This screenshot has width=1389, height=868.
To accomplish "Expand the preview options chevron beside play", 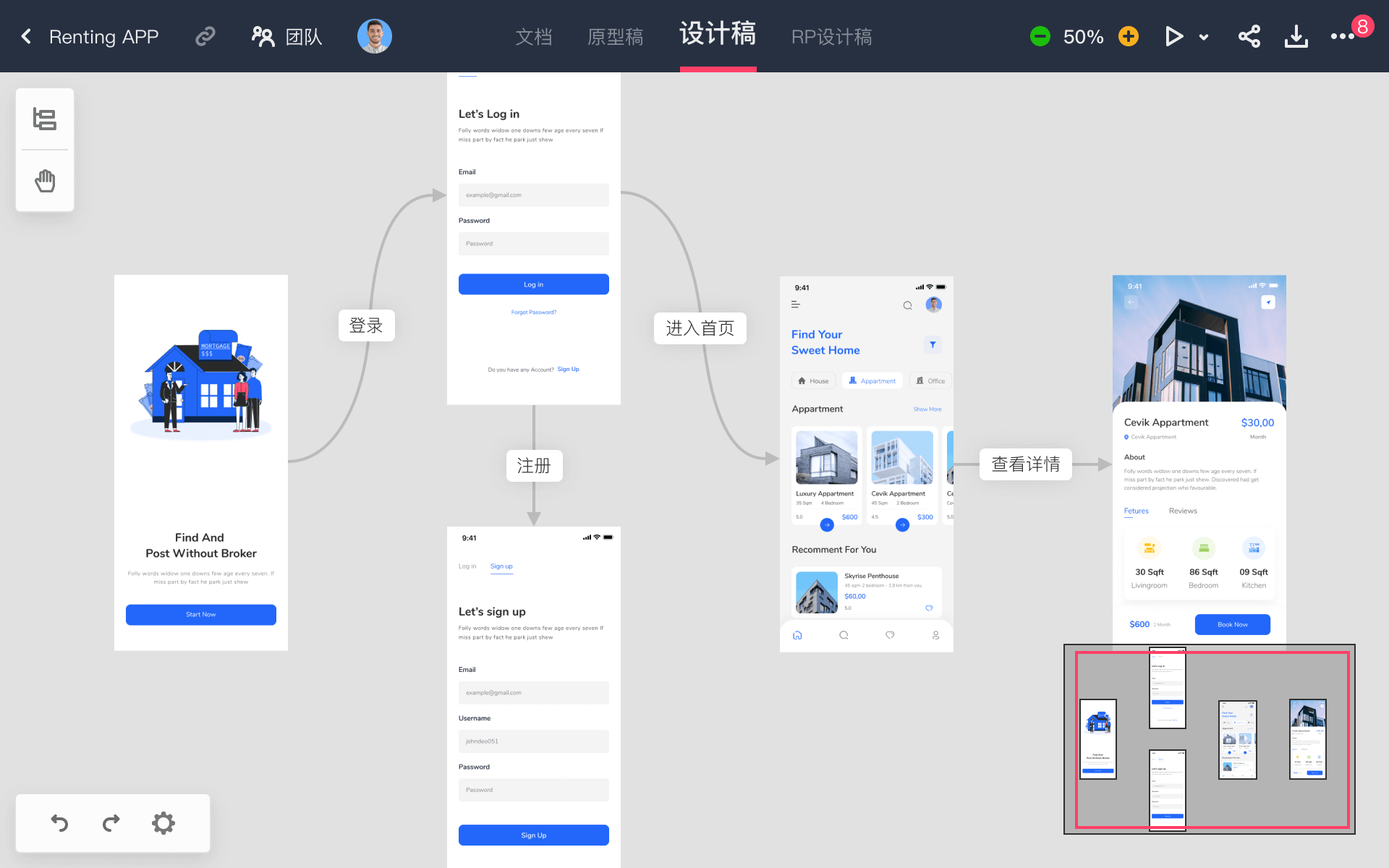I will pyautogui.click(x=1204, y=36).
